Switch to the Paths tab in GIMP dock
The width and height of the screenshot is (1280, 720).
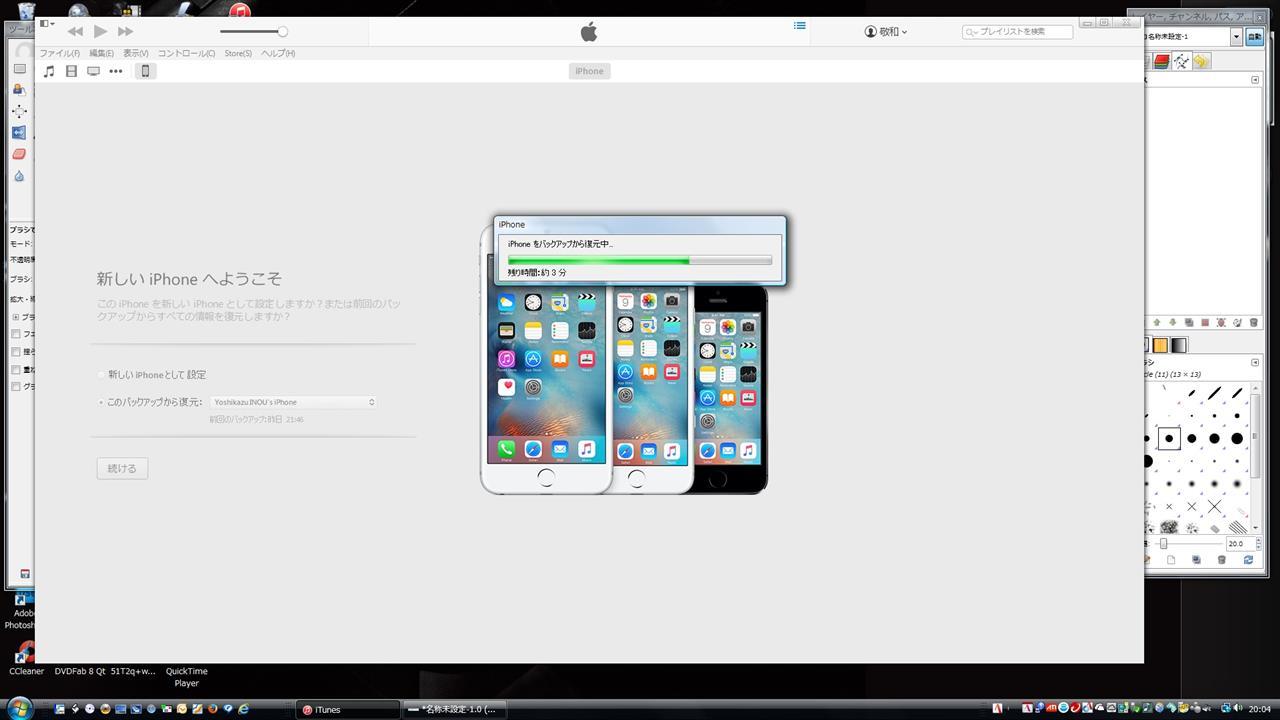pos(1181,61)
